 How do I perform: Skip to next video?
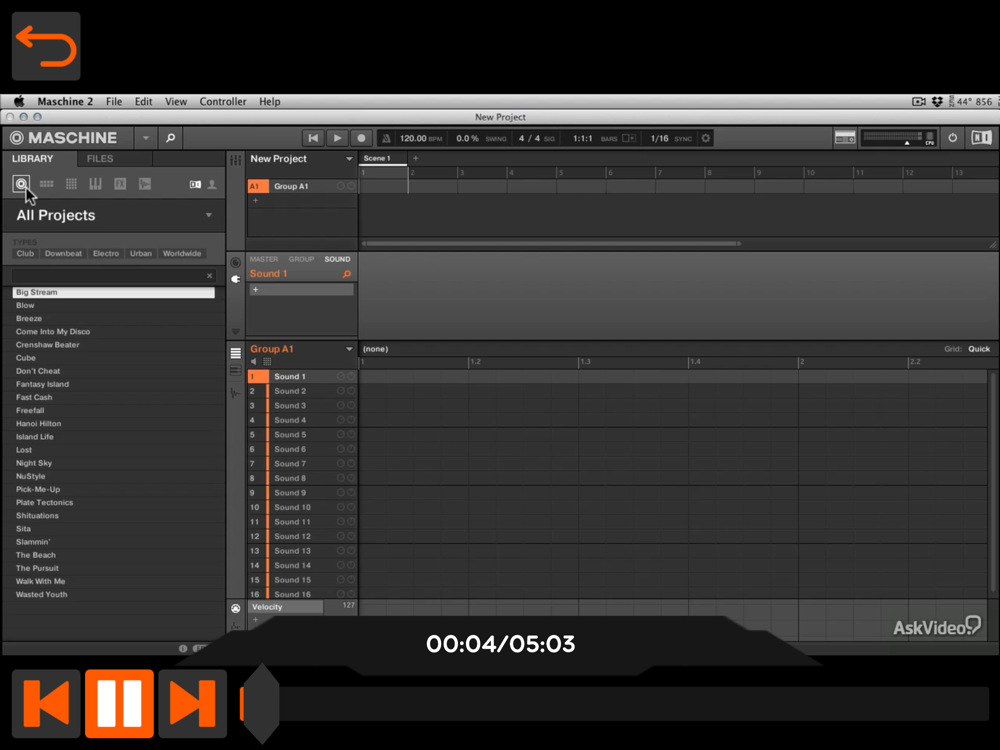point(193,703)
